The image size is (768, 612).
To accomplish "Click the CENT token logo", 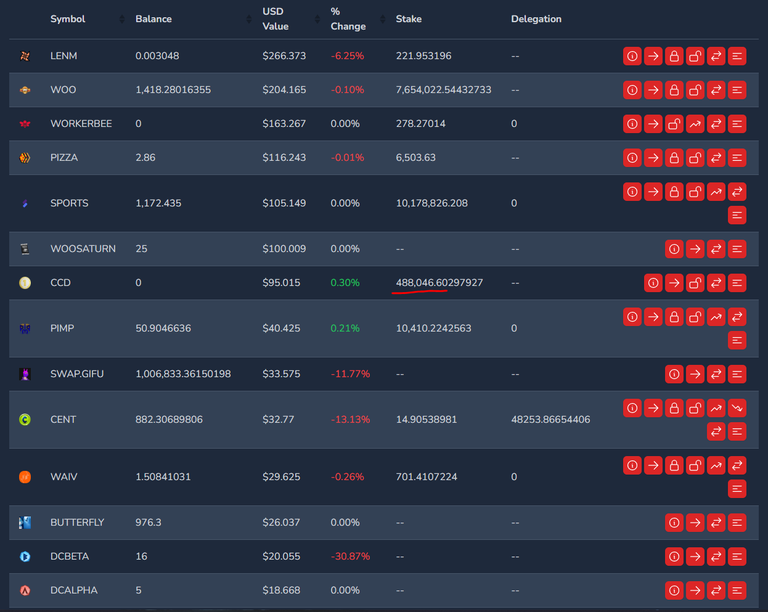I will tap(25, 420).
